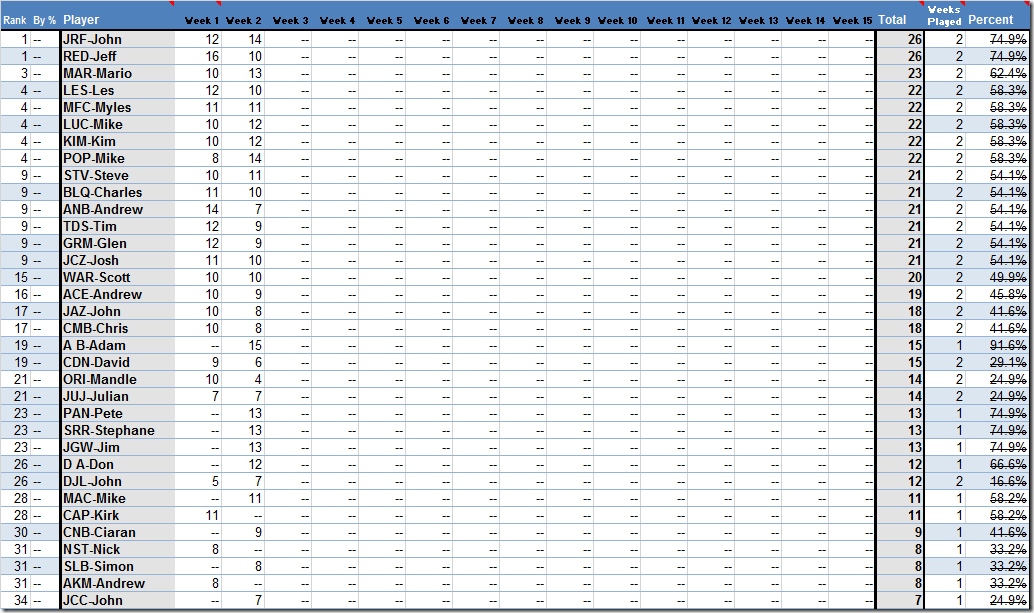
Task: Click the Total column header
Action: (892, 20)
